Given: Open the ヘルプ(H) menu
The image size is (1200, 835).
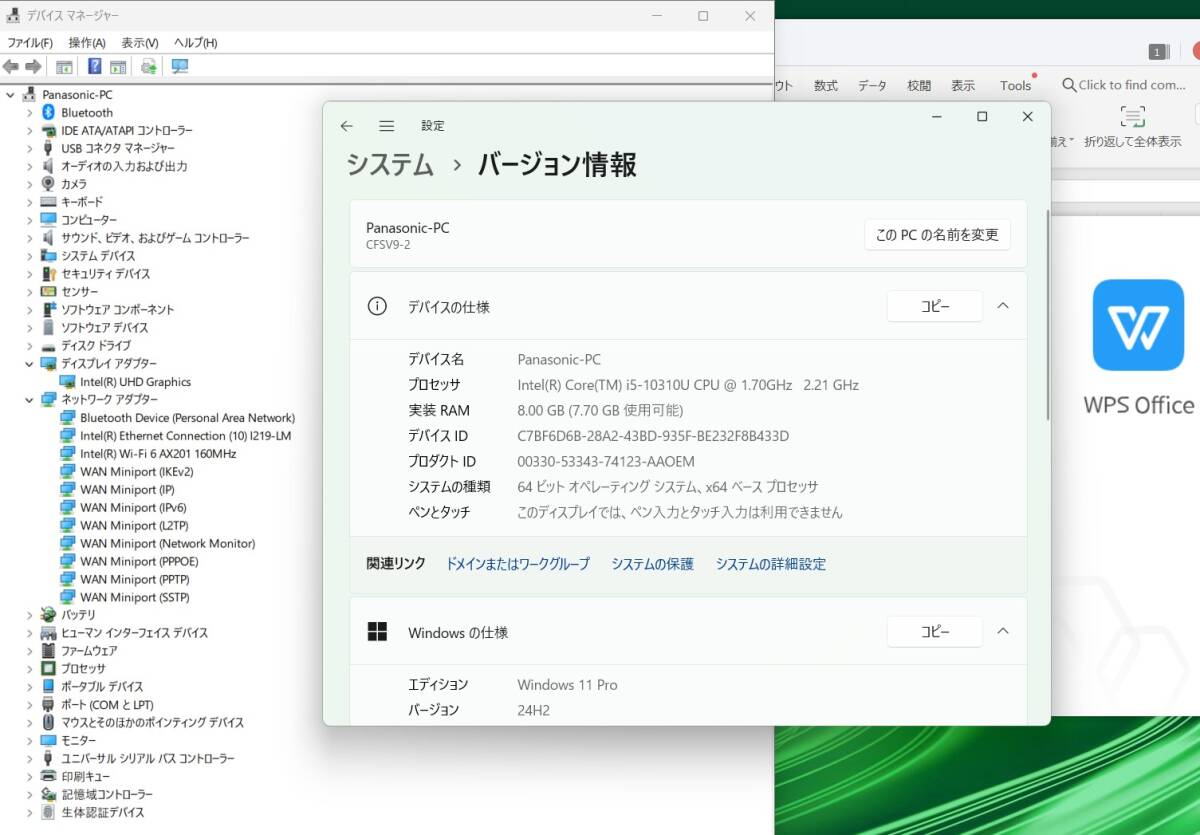Looking at the screenshot, I should tap(195, 43).
